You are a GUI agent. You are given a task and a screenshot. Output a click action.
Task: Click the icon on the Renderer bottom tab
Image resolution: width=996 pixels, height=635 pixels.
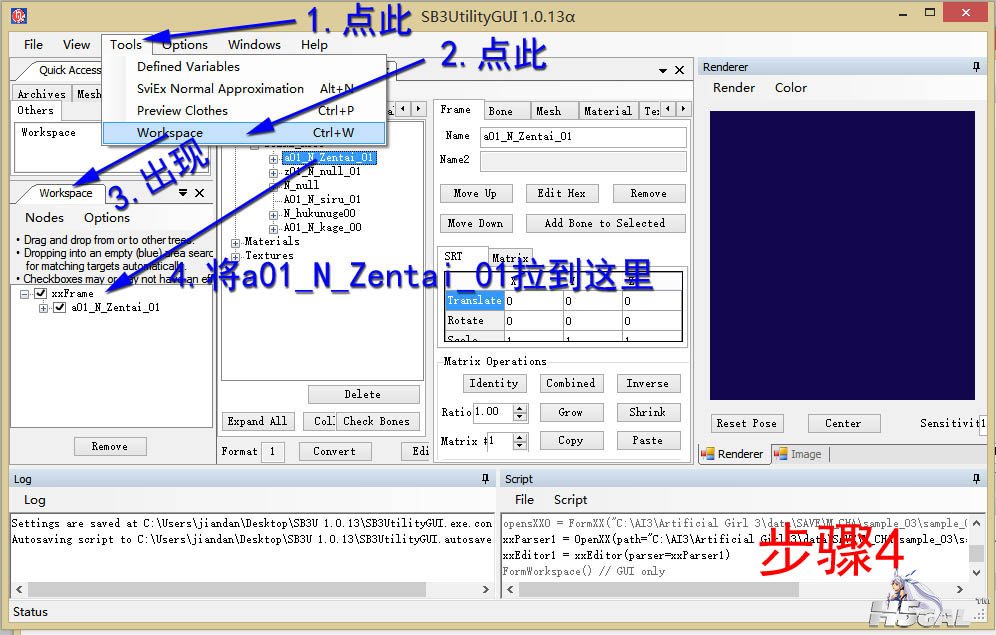click(x=708, y=454)
